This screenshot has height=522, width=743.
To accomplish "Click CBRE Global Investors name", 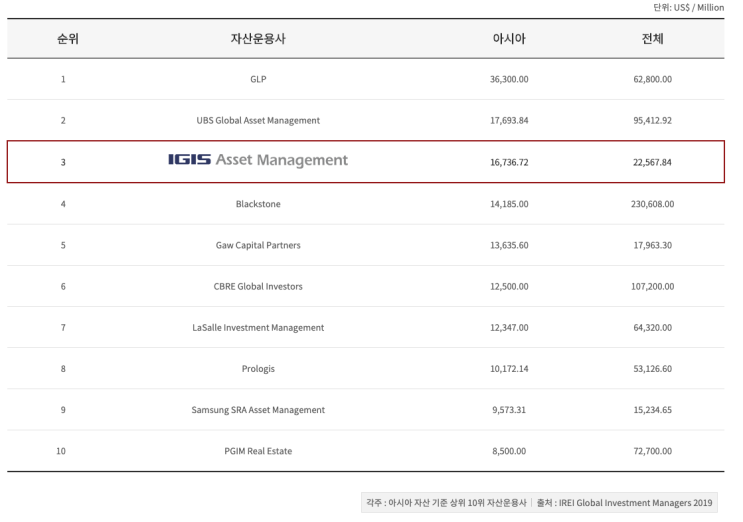I will coord(258,287).
